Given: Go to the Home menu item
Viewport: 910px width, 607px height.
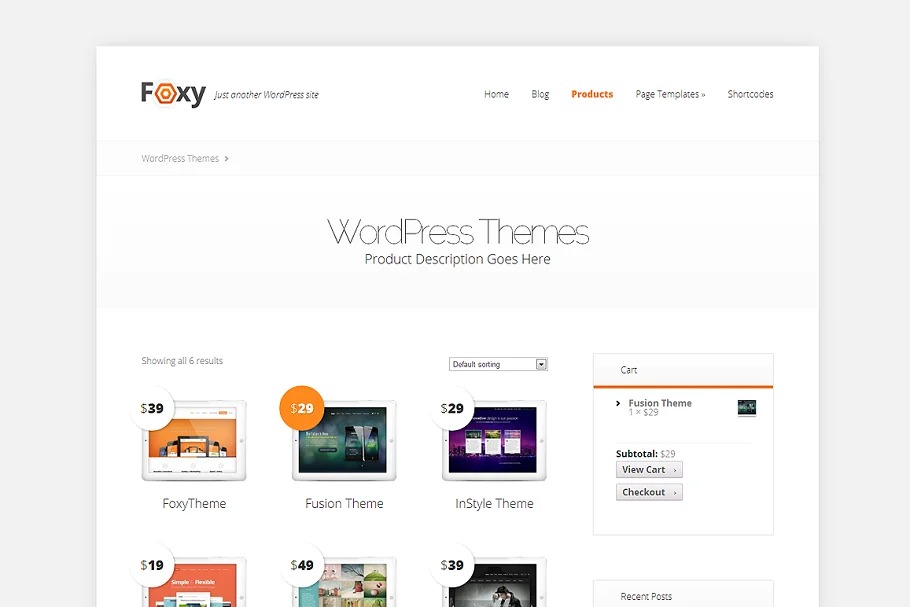Looking at the screenshot, I should (496, 94).
